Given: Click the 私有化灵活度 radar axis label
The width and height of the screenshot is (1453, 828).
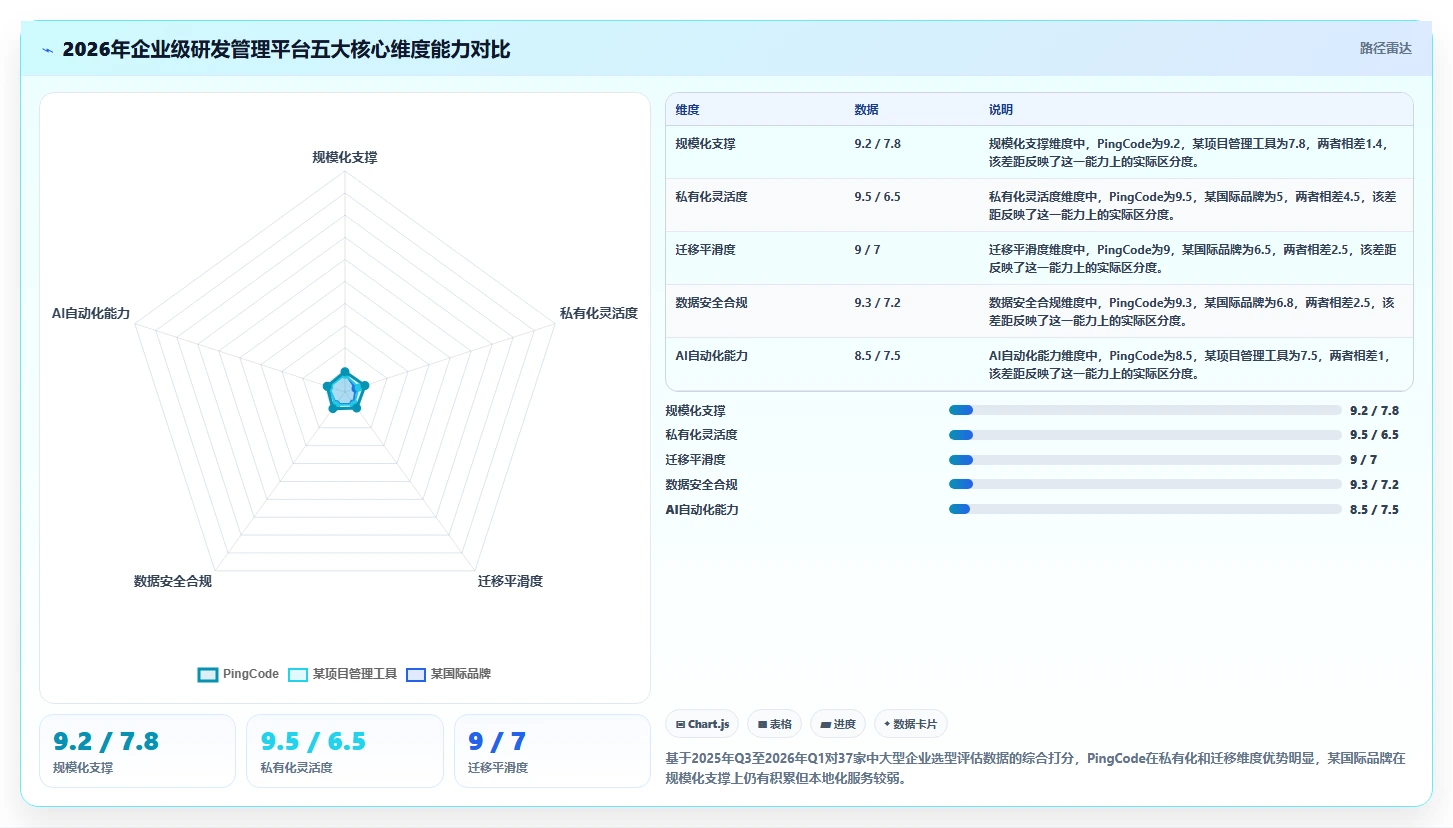Looking at the screenshot, I should tap(599, 313).
